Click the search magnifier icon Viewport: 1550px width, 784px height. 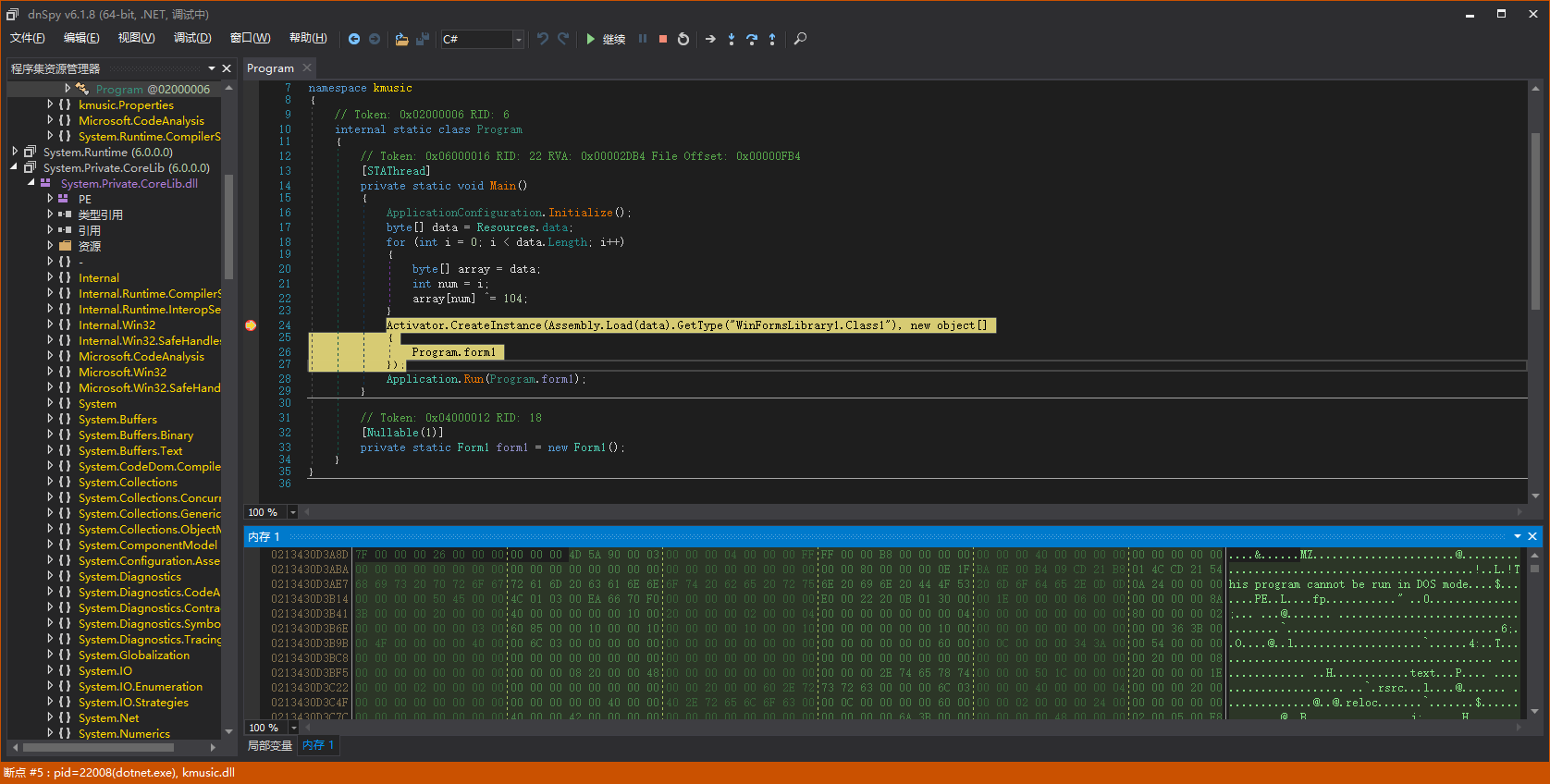click(801, 39)
